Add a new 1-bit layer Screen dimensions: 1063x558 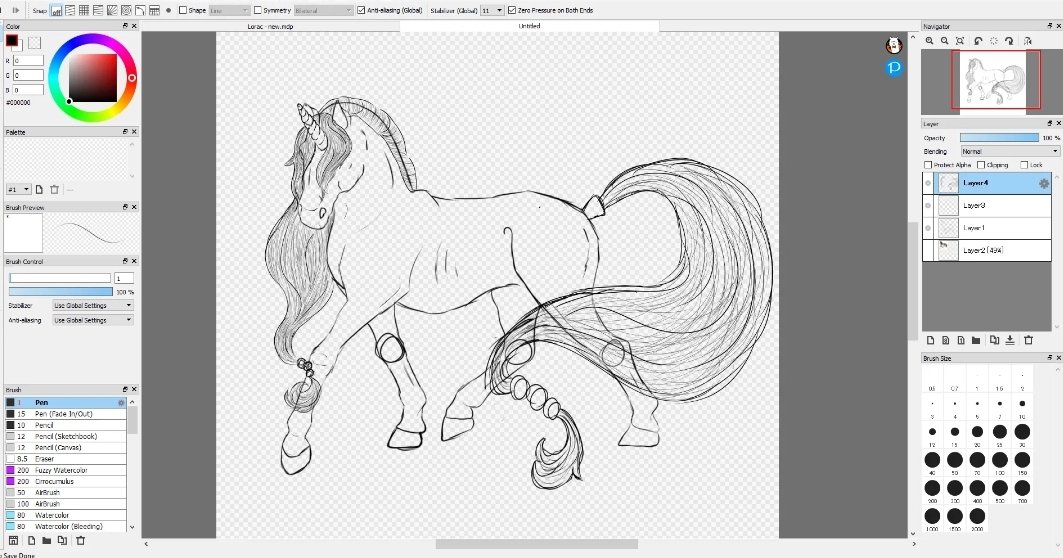click(x=961, y=340)
